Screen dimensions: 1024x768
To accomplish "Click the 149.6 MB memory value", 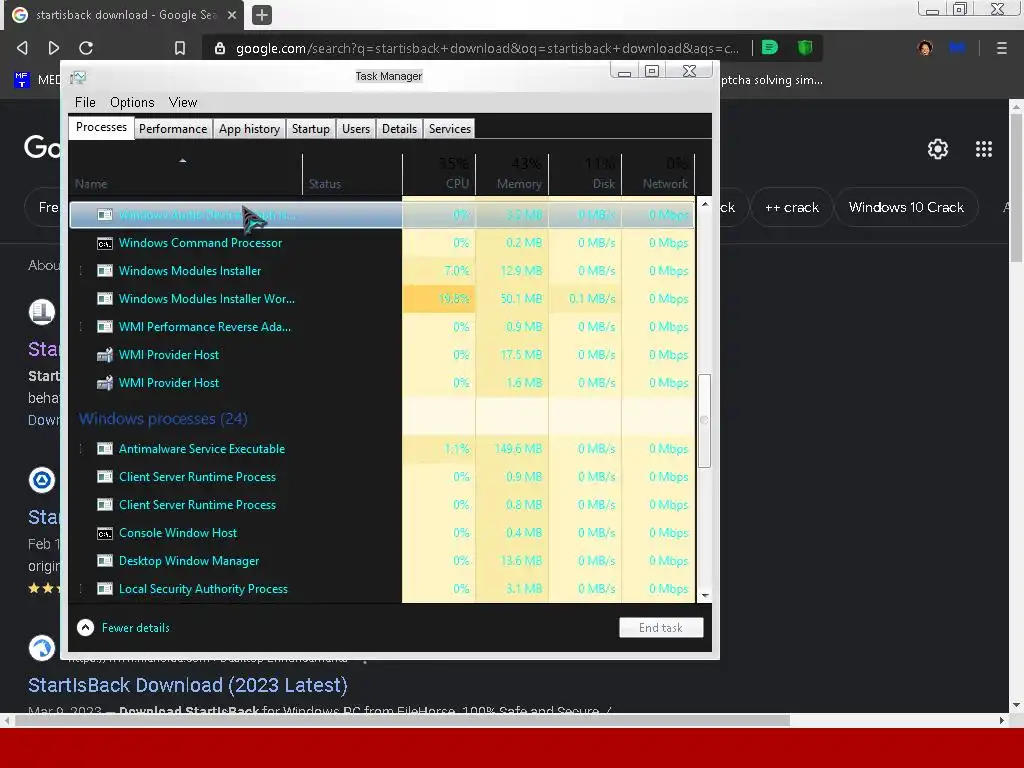I will point(518,449).
